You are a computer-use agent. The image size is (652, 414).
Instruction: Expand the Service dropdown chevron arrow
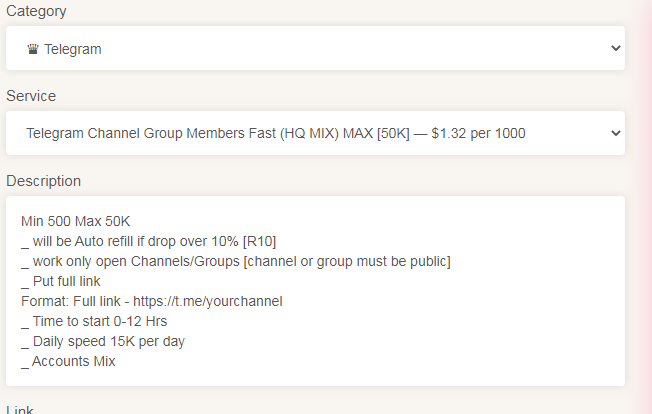[614, 133]
